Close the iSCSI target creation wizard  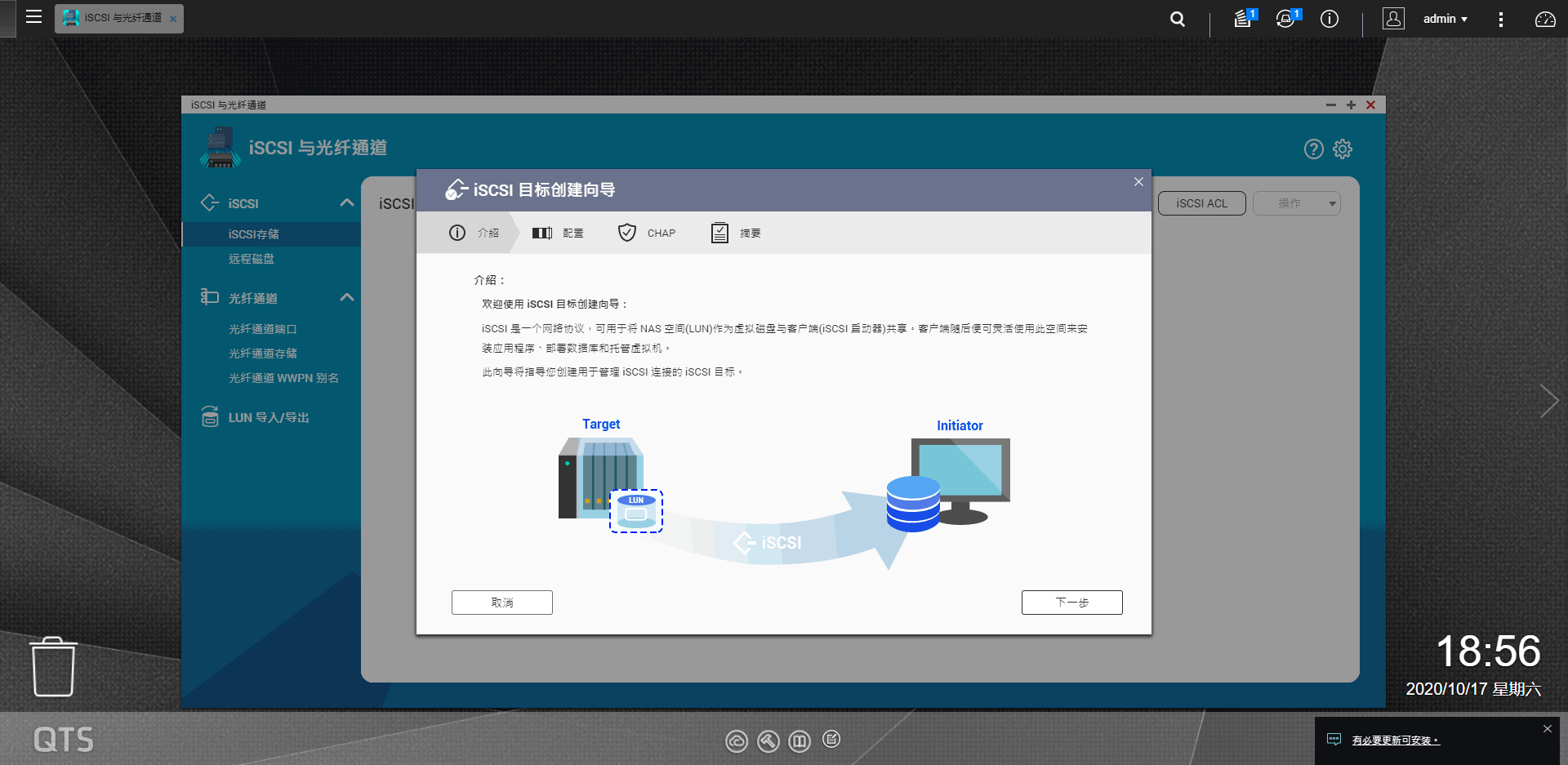click(x=1138, y=181)
